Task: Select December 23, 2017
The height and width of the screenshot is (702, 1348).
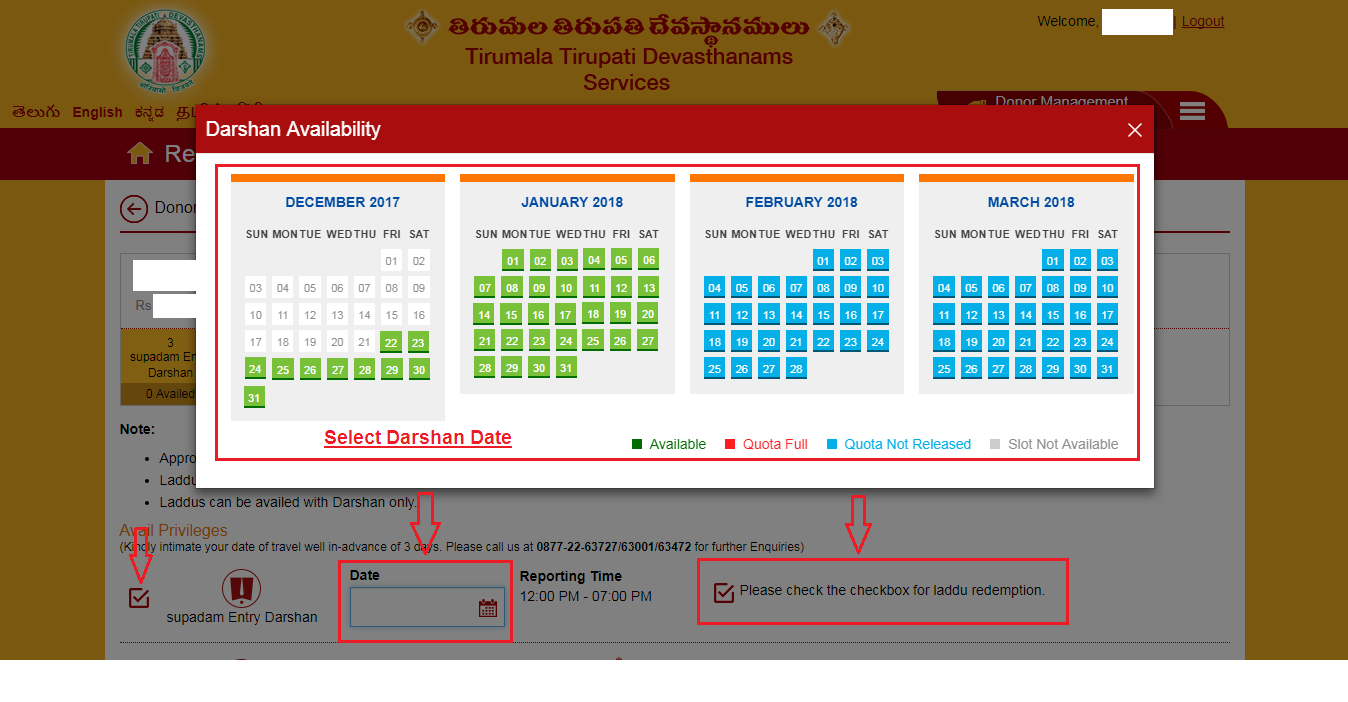Action: pos(418,343)
